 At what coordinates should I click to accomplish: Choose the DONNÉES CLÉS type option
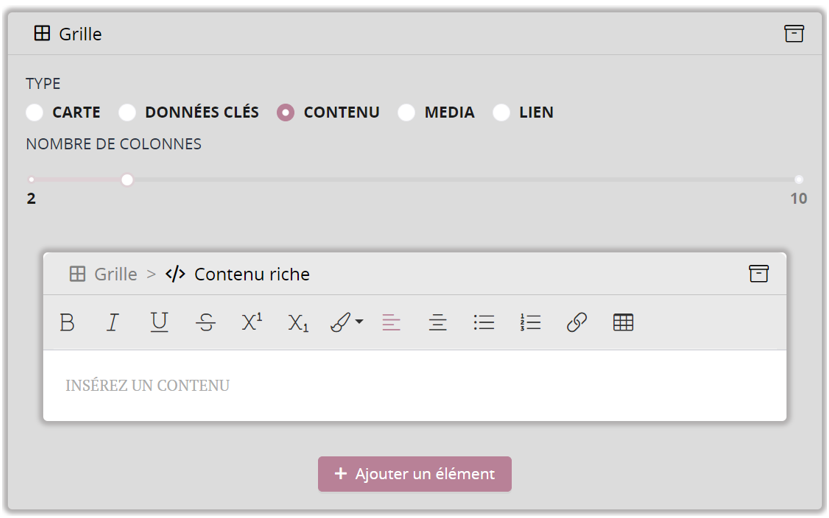pos(127,112)
